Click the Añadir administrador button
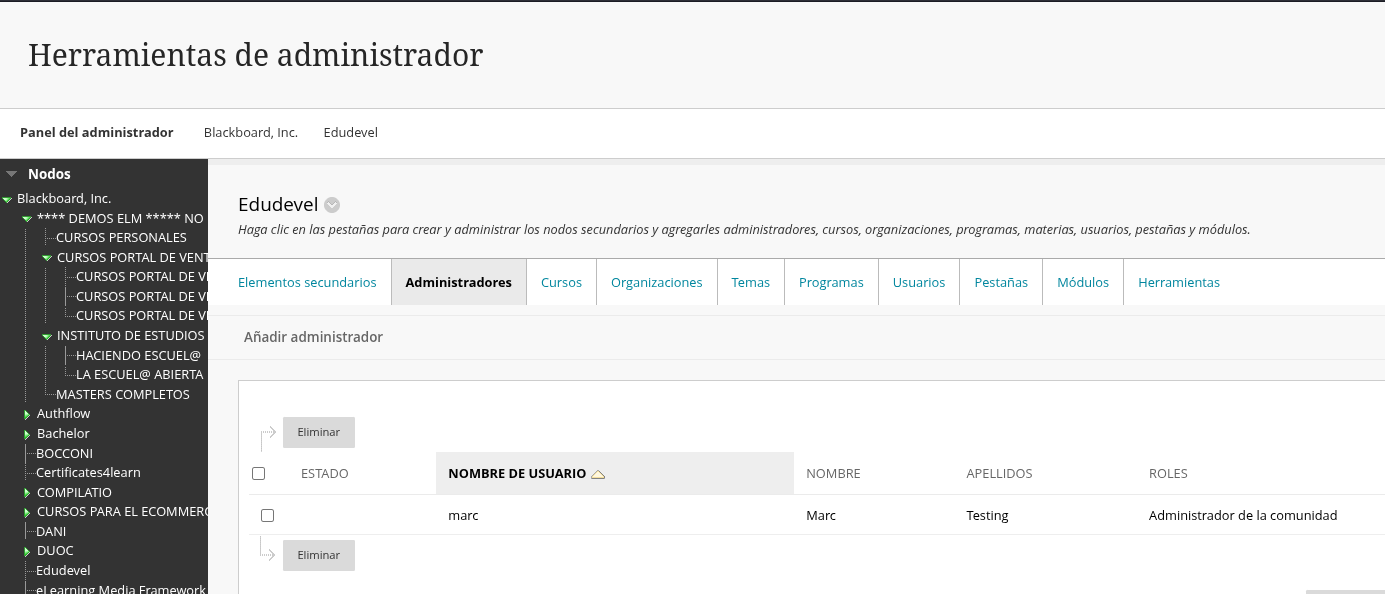Viewport: 1385px width, 594px height. 313,337
